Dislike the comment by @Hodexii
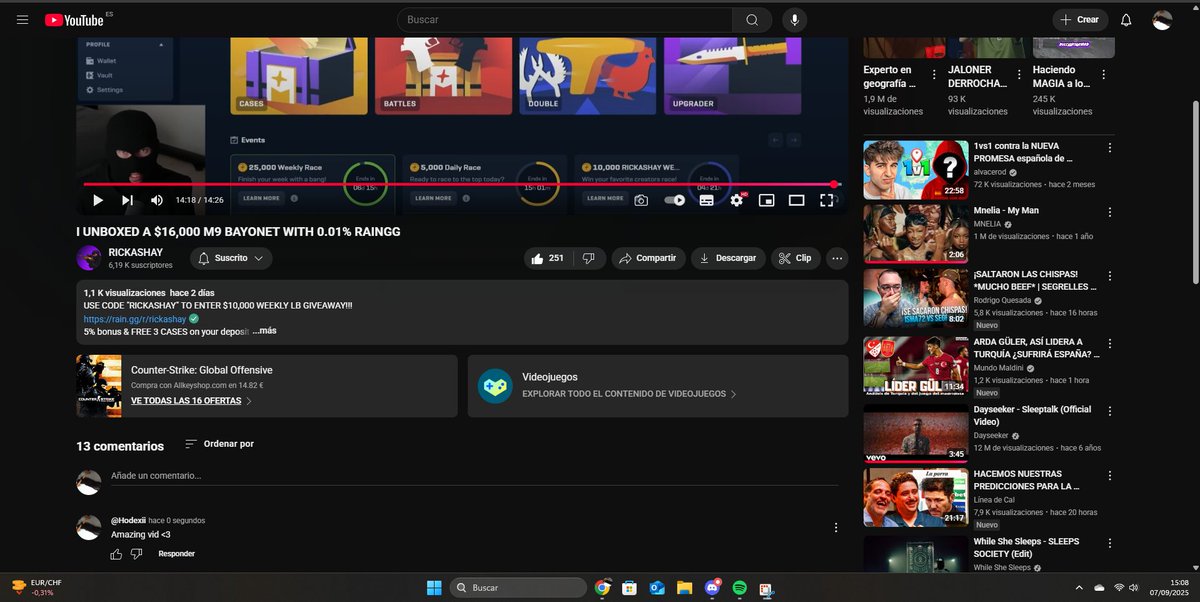The height and width of the screenshot is (602, 1200). point(136,554)
